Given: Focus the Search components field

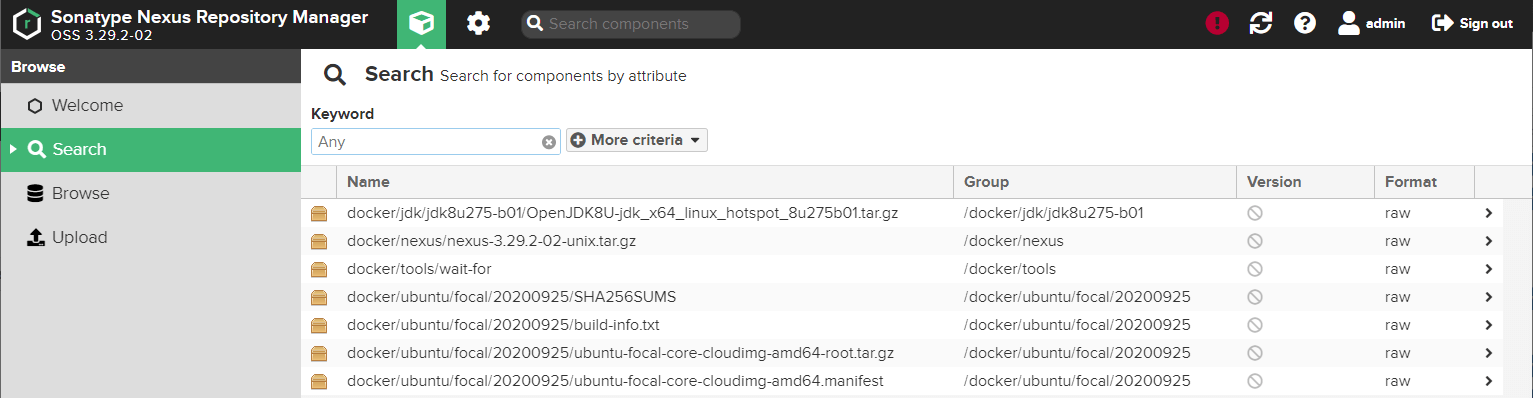Looking at the screenshot, I should point(631,24).
